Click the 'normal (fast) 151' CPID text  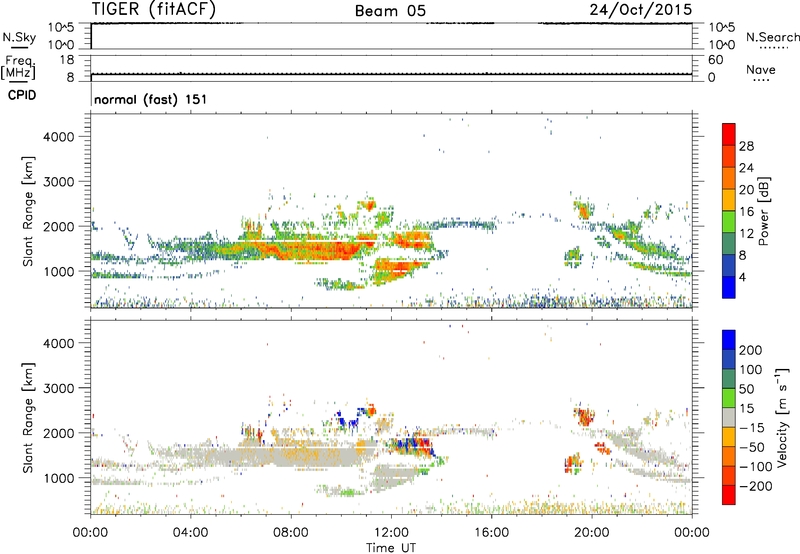pyautogui.click(x=151, y=99)
